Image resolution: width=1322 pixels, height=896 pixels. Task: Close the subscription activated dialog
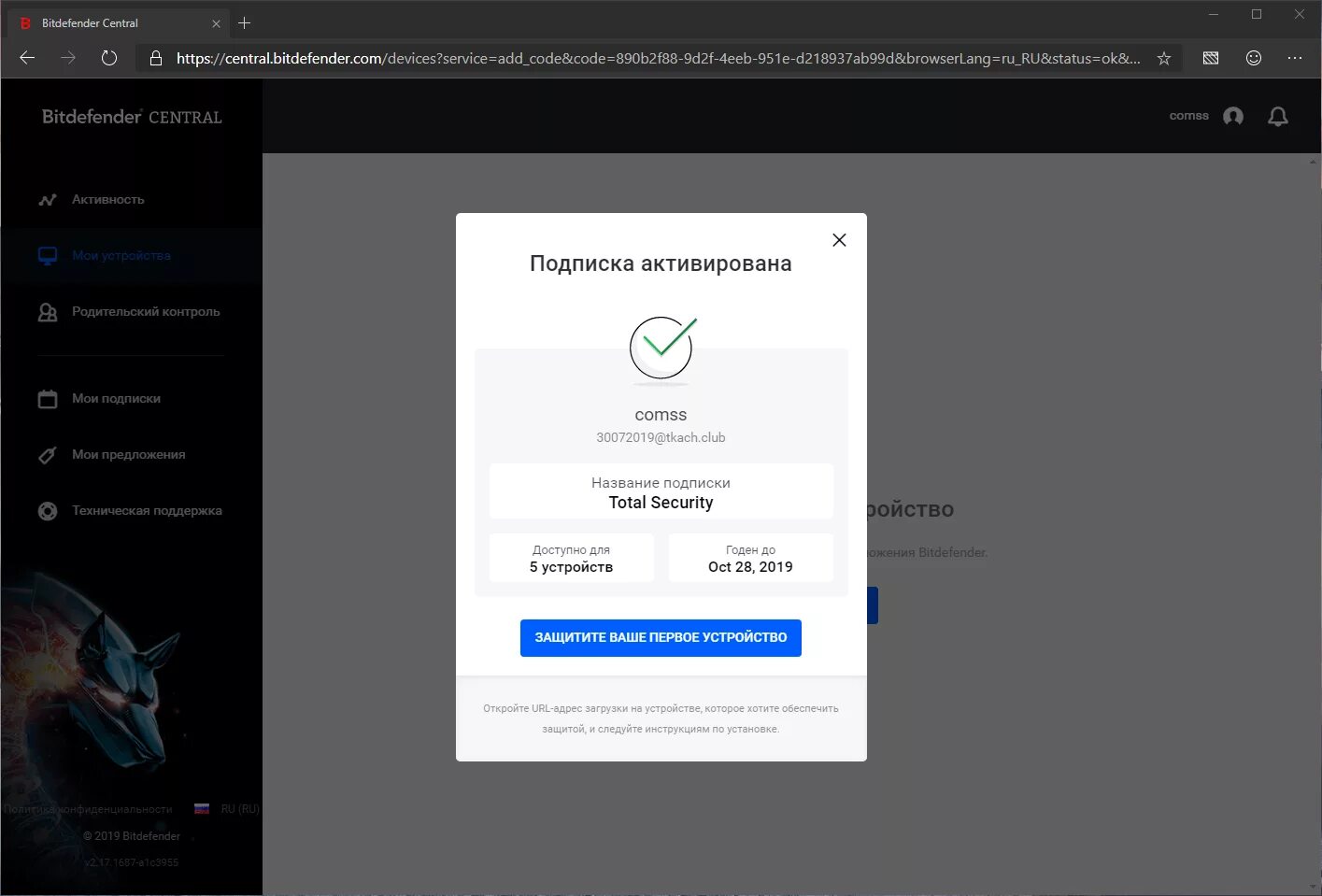point(839,240)
